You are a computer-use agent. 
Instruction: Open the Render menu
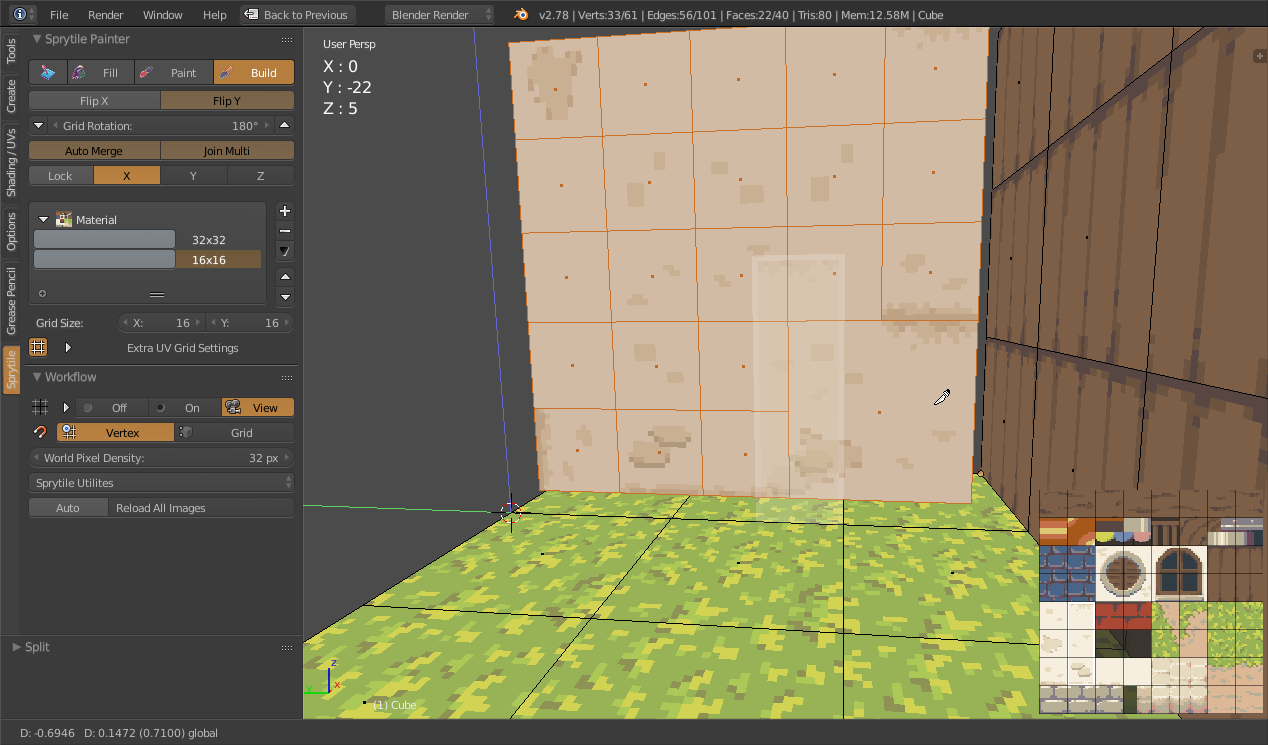(106, 15)
